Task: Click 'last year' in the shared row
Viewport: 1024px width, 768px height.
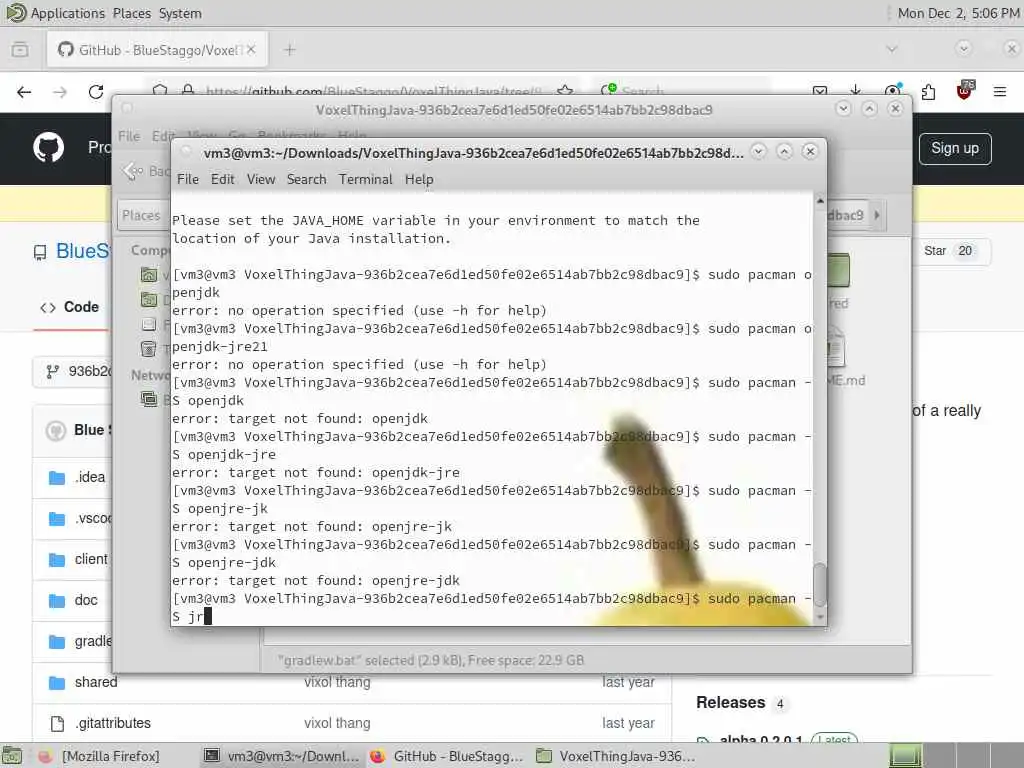Action: click(x=628, y=682)
